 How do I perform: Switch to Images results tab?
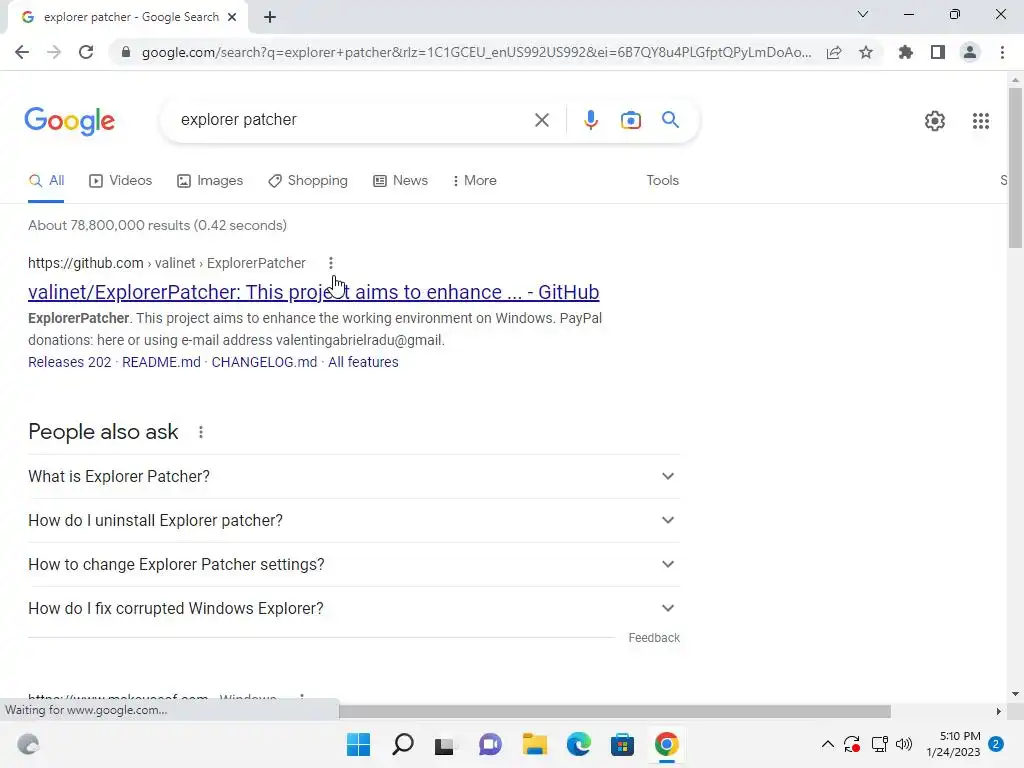click(210, 181)
